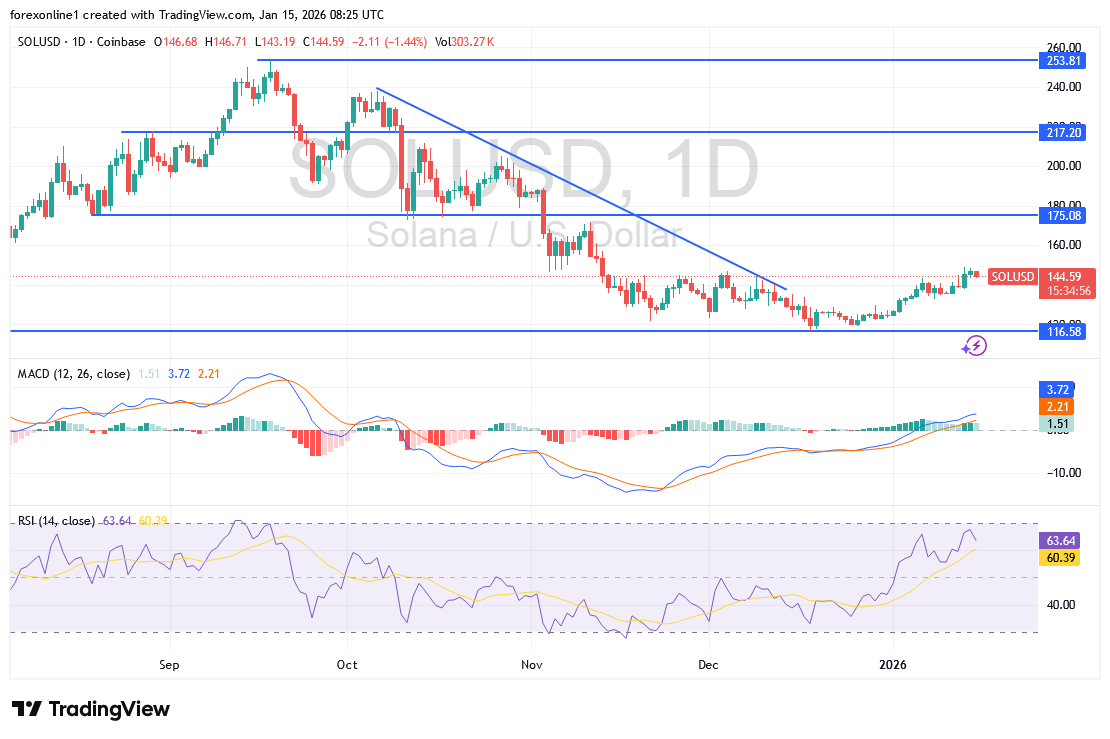
Task: Open the 1D timeframe selector in the legend
Action: 80,42
